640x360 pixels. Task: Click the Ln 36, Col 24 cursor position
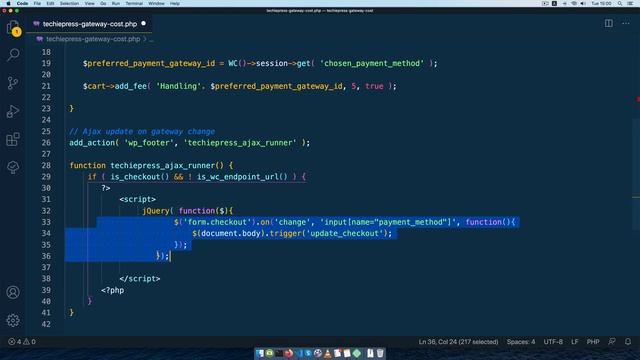458,342
